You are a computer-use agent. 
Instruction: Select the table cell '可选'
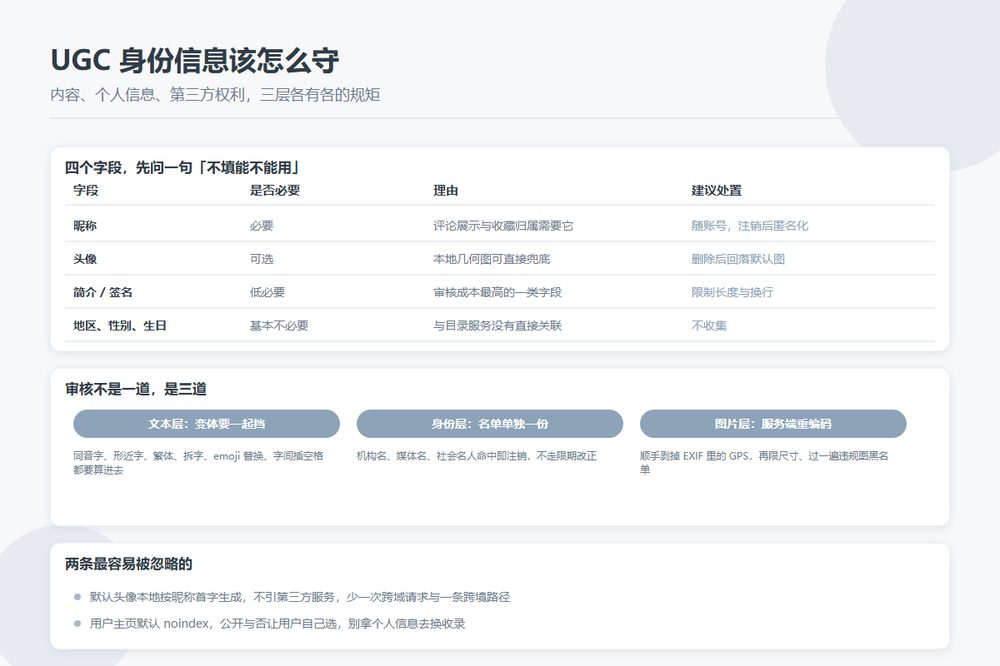(x=261, y=259)
